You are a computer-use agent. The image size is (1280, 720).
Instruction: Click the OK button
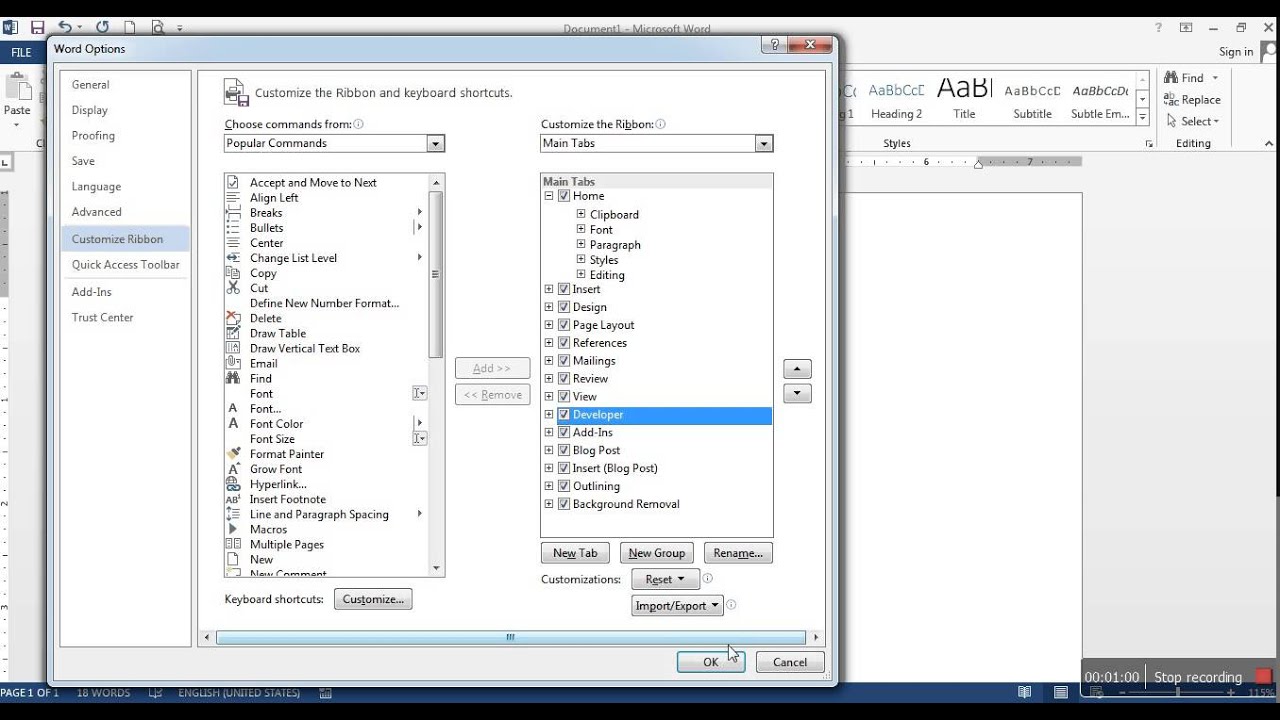pyautogui.click(x=711, y=662)
